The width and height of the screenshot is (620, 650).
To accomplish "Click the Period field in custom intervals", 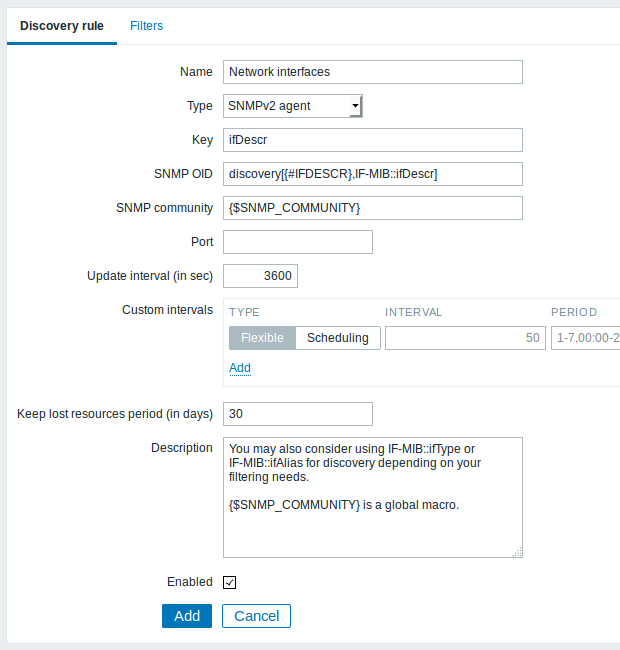I will [586, 338].
